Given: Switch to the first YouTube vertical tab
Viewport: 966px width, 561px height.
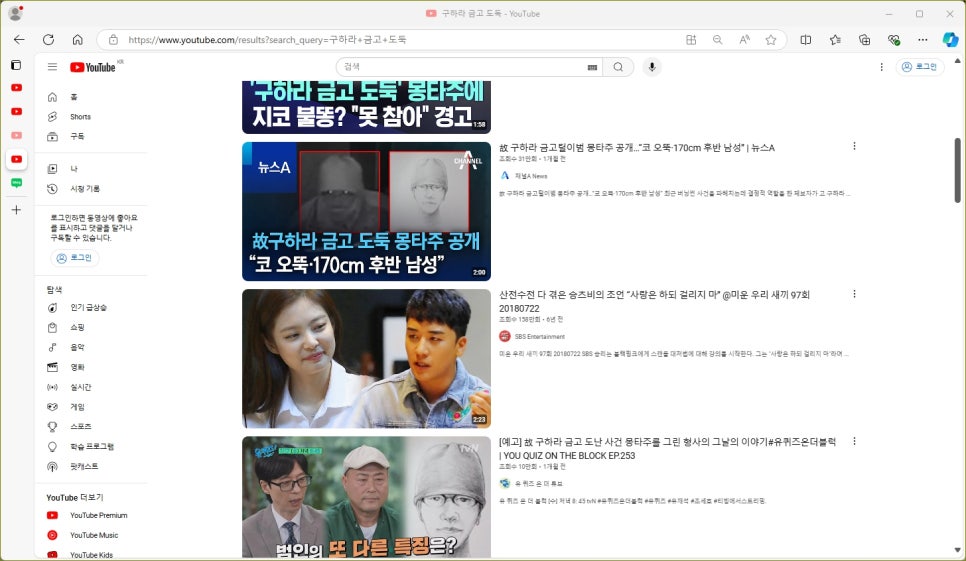Looking at the screenshot, I should pos(17,87).
